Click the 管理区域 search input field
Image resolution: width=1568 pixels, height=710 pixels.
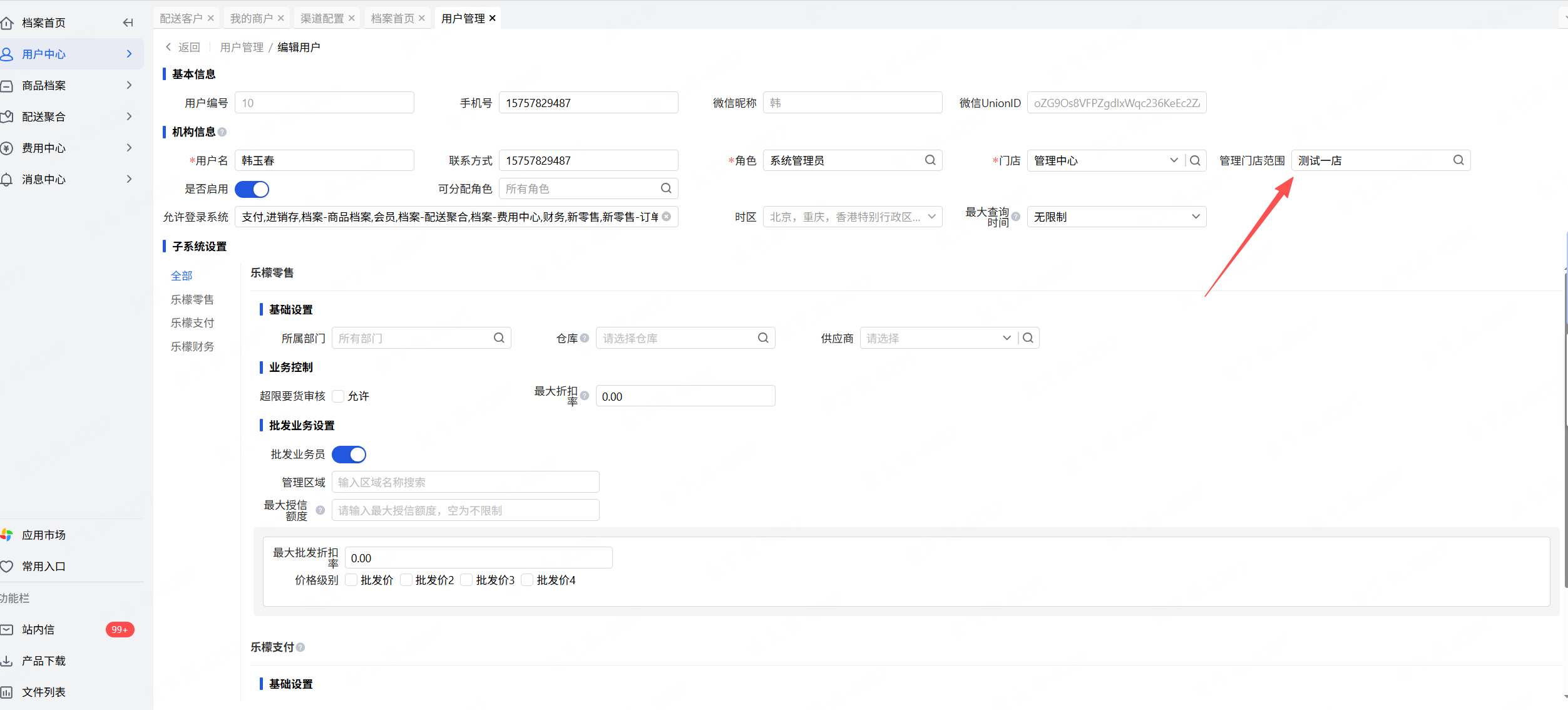pyautogui.click(x=465, y=482)
